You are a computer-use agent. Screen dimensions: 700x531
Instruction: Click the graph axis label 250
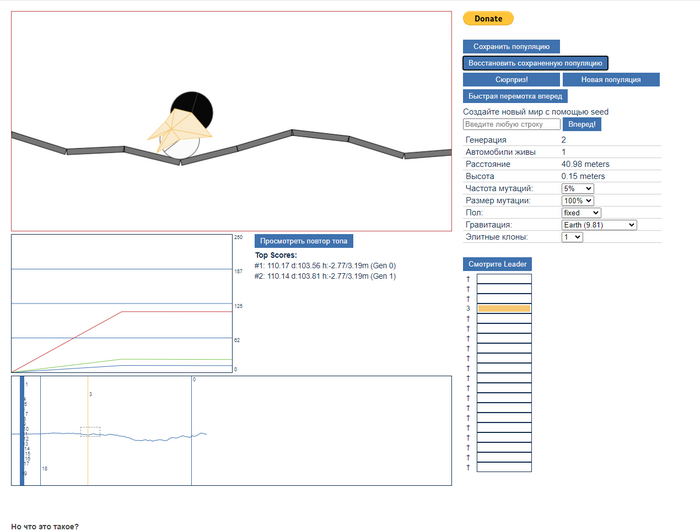point(238,237)
